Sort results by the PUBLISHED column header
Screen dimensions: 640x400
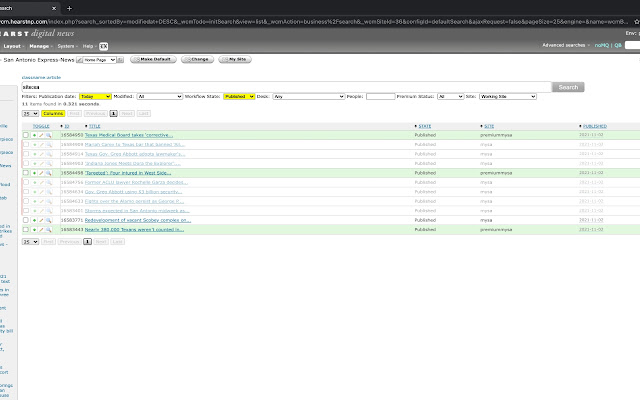pyautogui.click(x=595, y=127)
